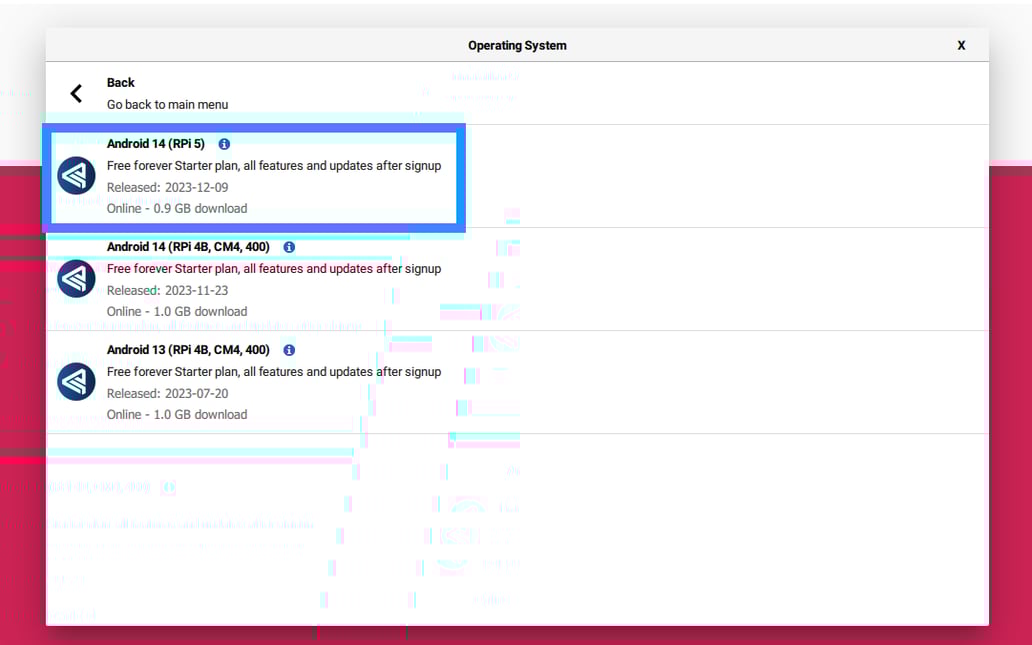Close the Operating System dialog with X
Image resolution: width=1032 pixels, height=645 pixels.
[961, 45]
